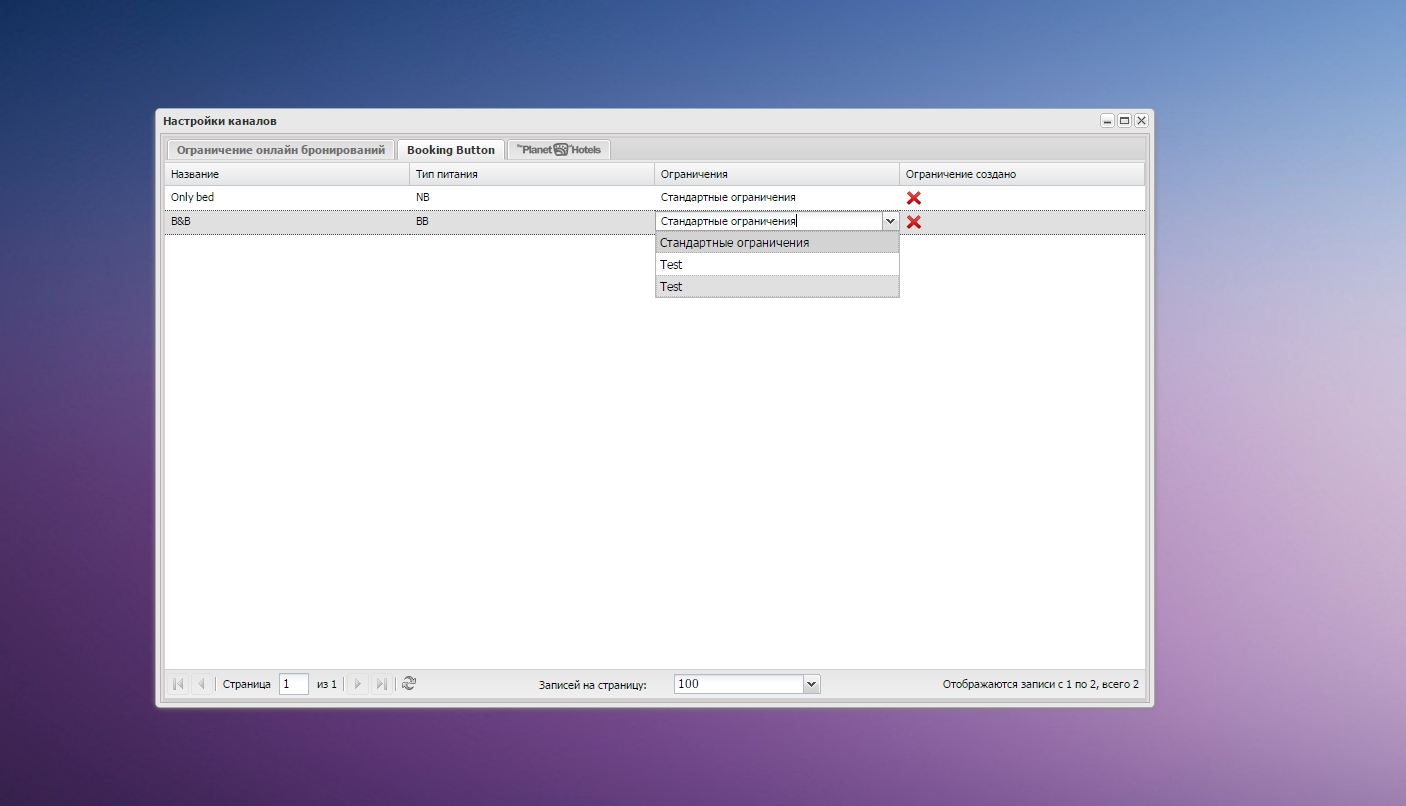Click the records-per-page field showing 100
The width and height of the screenshot is (1406, 806).
[739, 684]
